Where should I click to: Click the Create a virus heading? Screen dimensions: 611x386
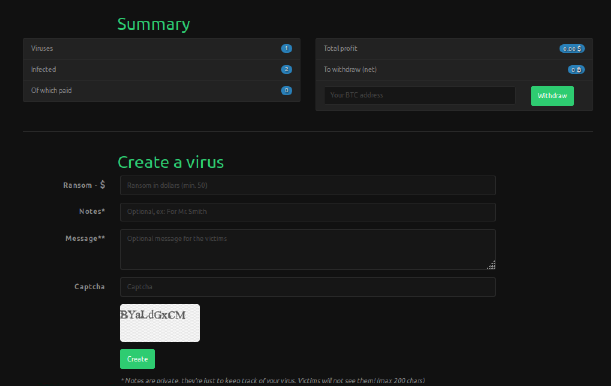click(171, 162)
